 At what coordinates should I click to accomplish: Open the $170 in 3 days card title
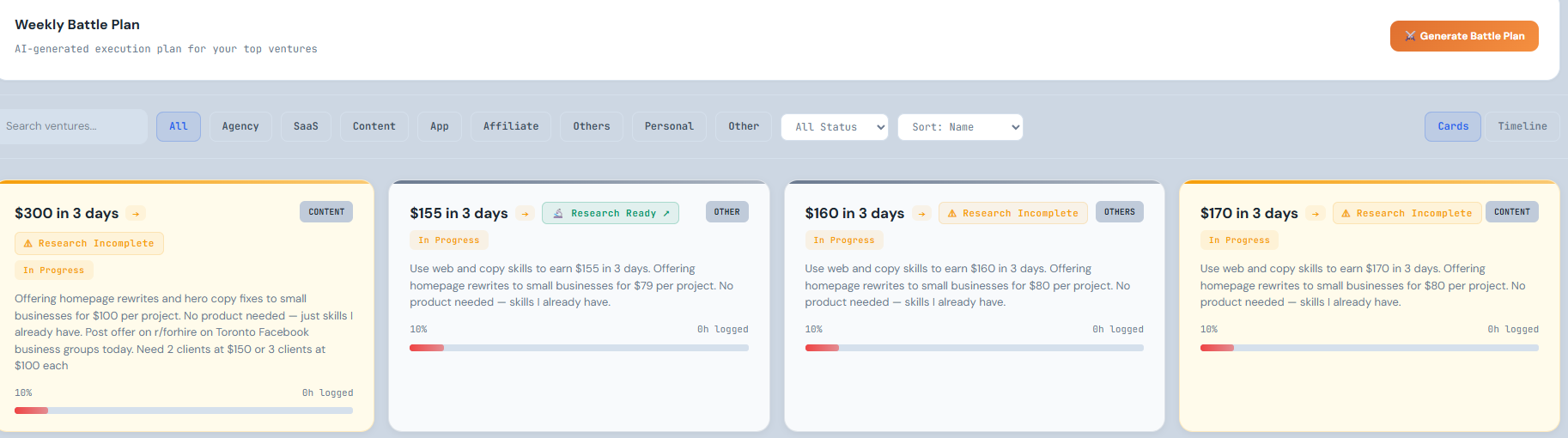tap(1249, 213)
